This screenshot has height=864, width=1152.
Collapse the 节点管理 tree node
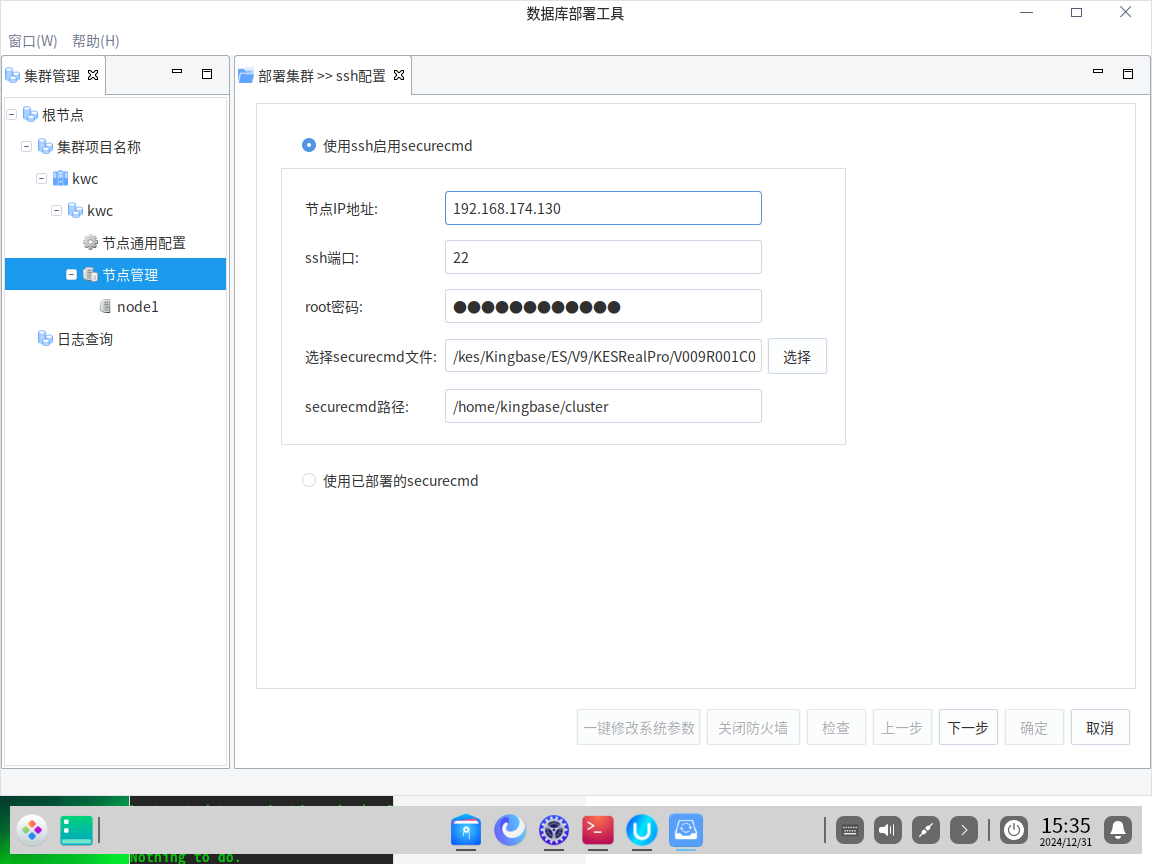[72, 275]
